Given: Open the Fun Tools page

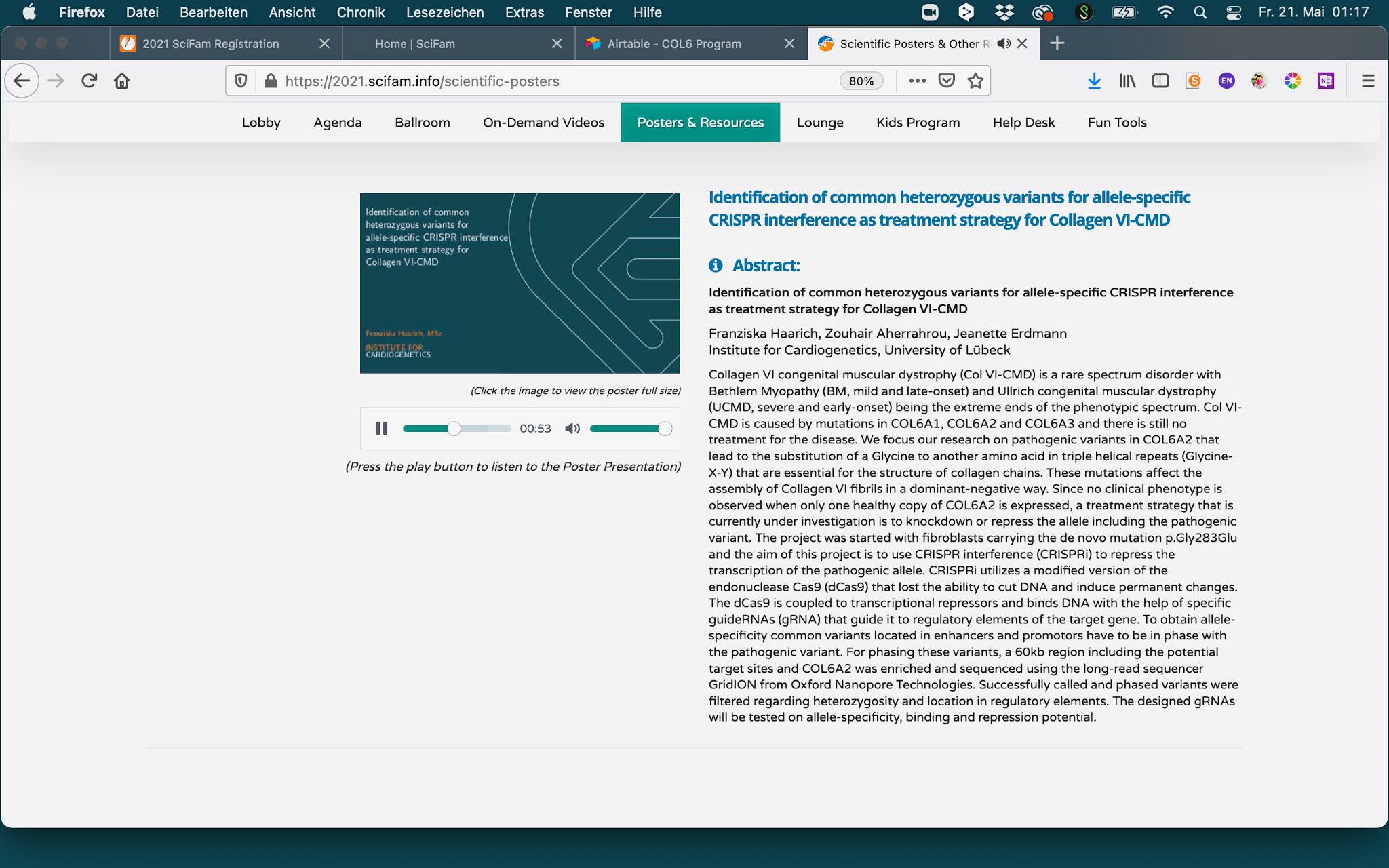Looking at the screenshot, I should [x=1117, y=123].
